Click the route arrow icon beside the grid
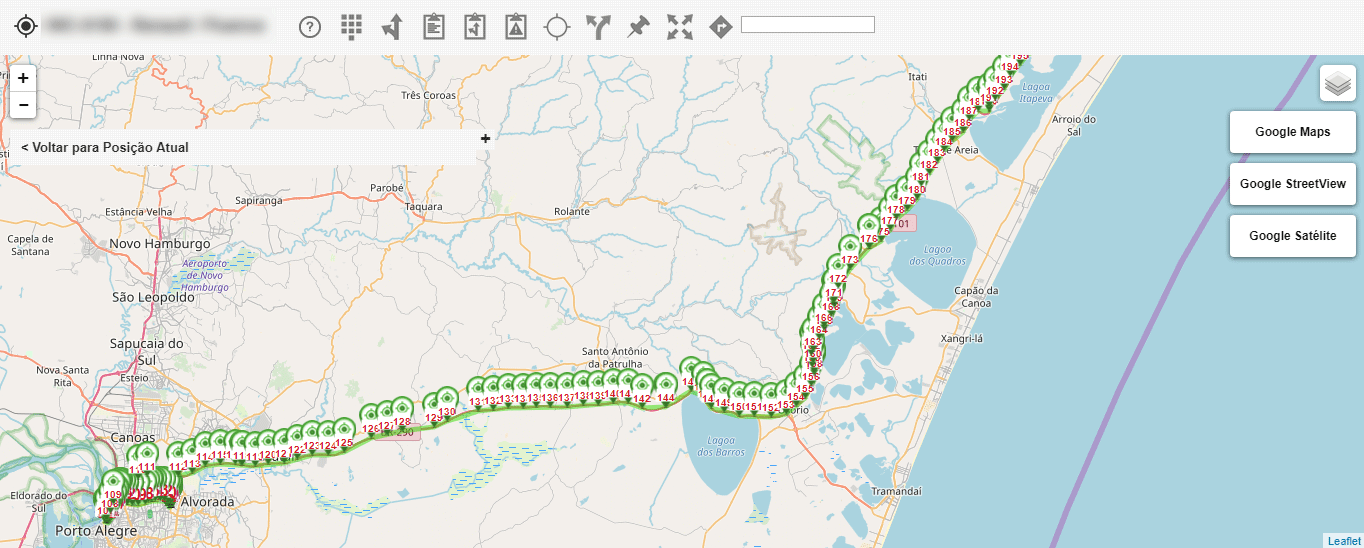 pos(392,27)
